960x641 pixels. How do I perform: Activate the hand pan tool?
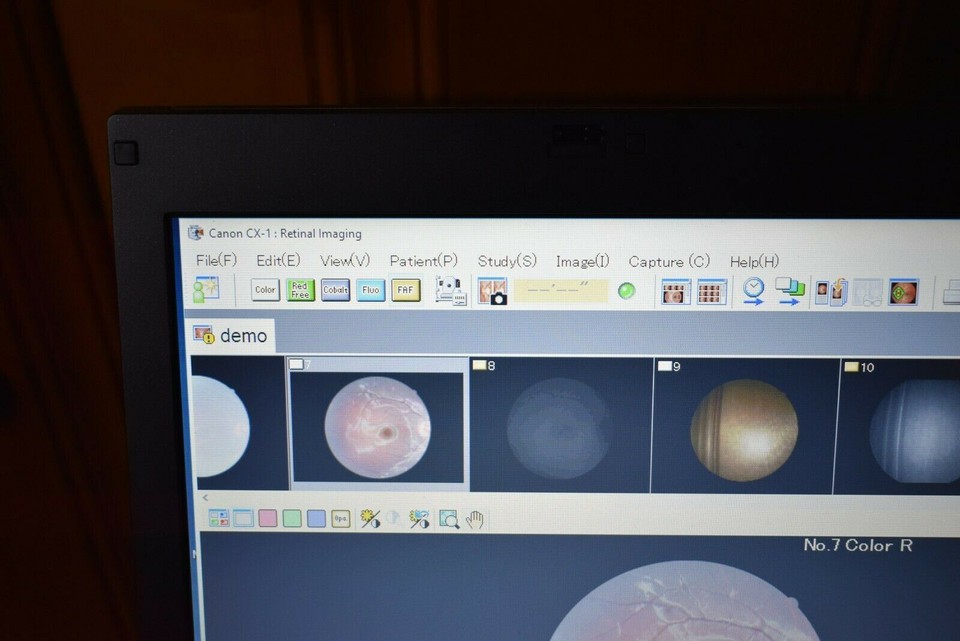coord(477,519)
